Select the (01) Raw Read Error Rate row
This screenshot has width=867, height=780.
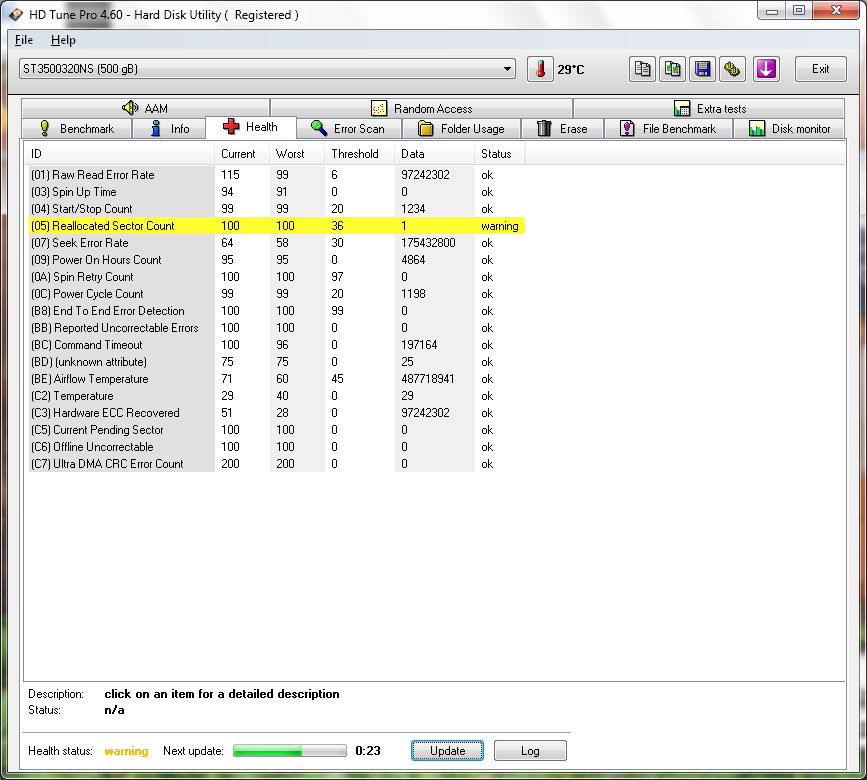coord(276,175)
